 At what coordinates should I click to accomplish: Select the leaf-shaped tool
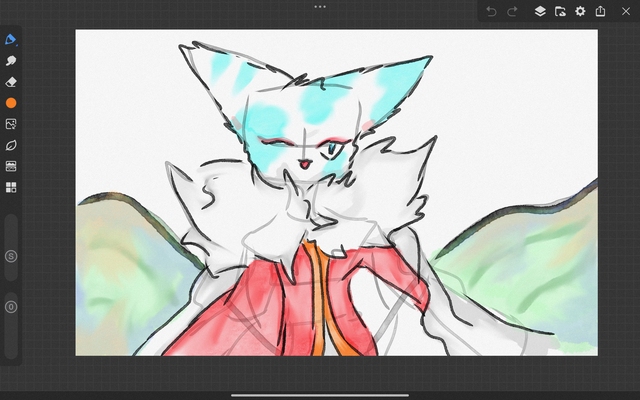pos(11,145)
